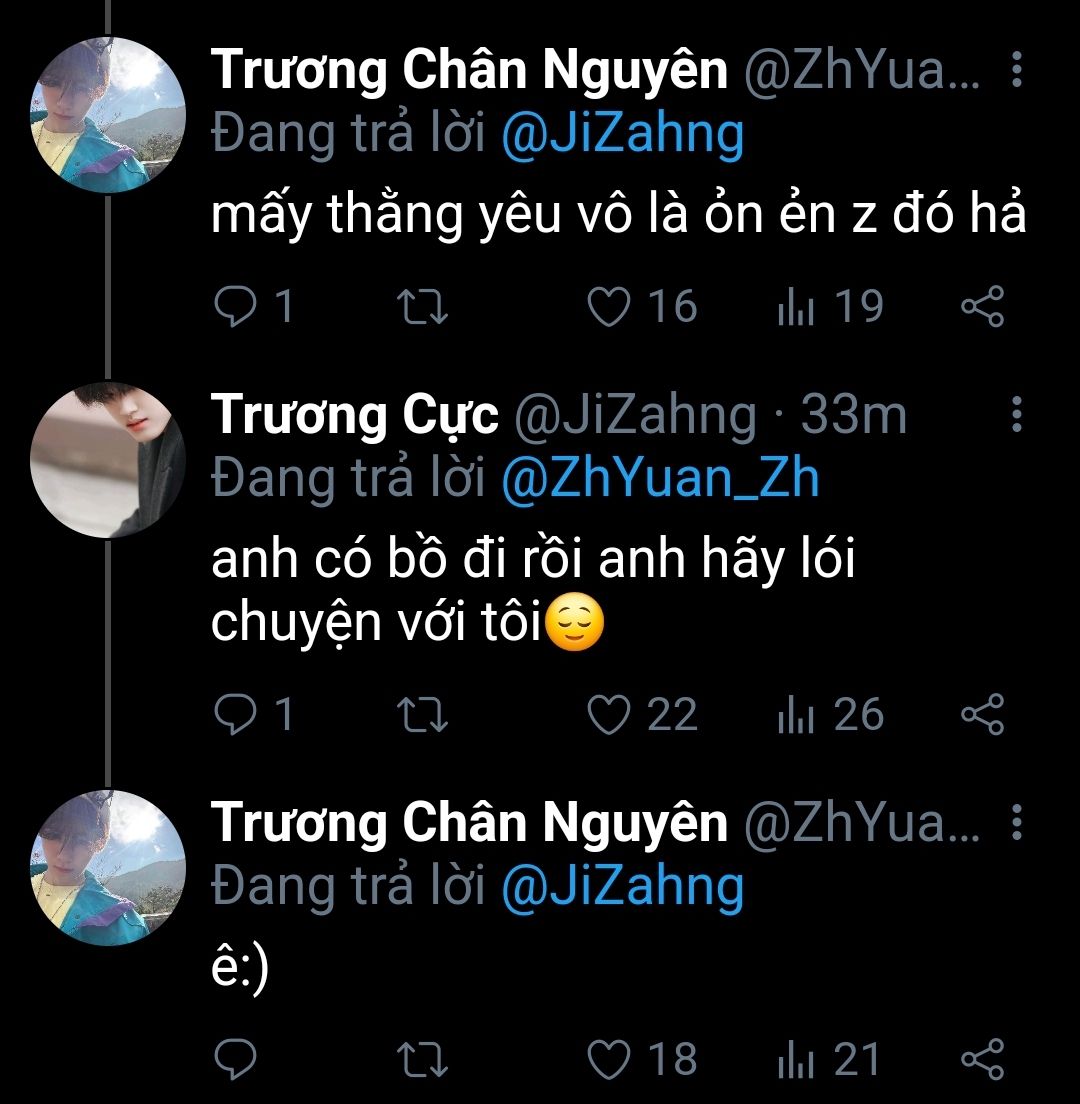The image size is (1080, 1104).
Task: Like Trương Cực's tweet with 22 likes
Action: tap(608, 714)
